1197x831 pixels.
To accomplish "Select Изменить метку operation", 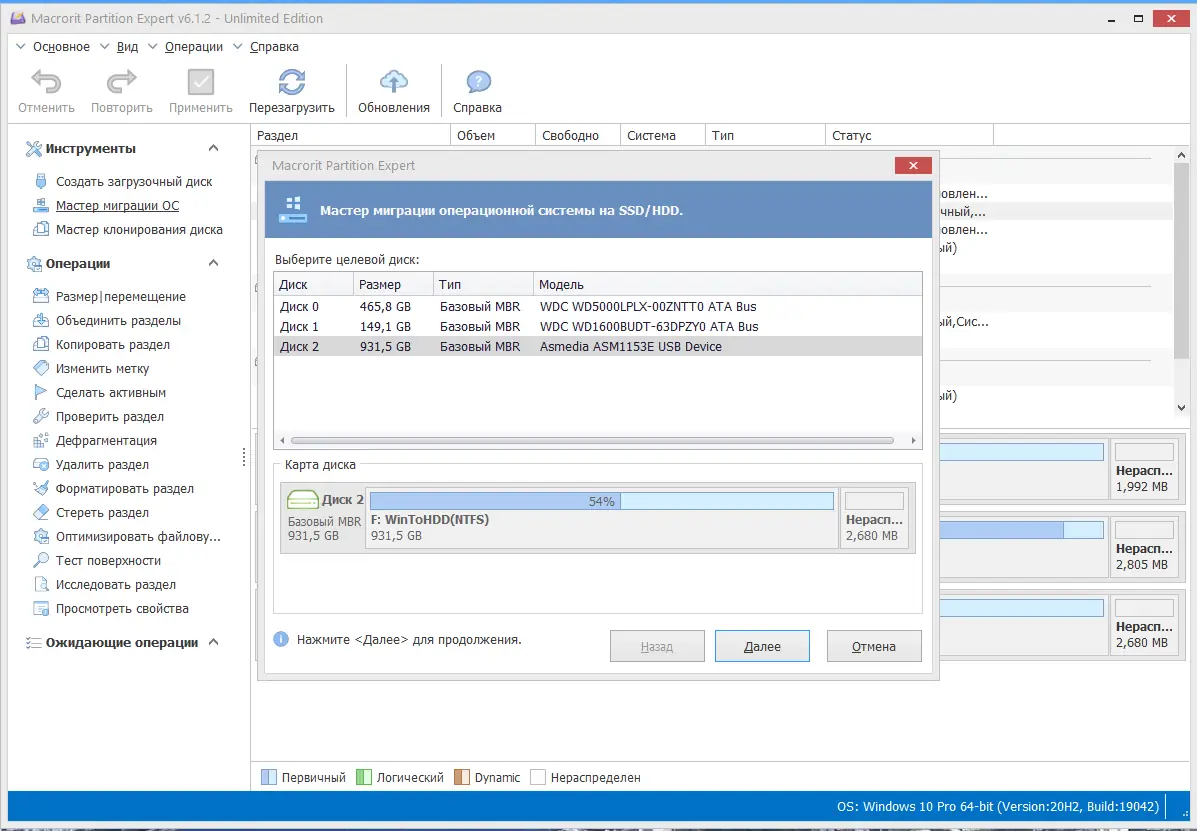I will point(102,369).
